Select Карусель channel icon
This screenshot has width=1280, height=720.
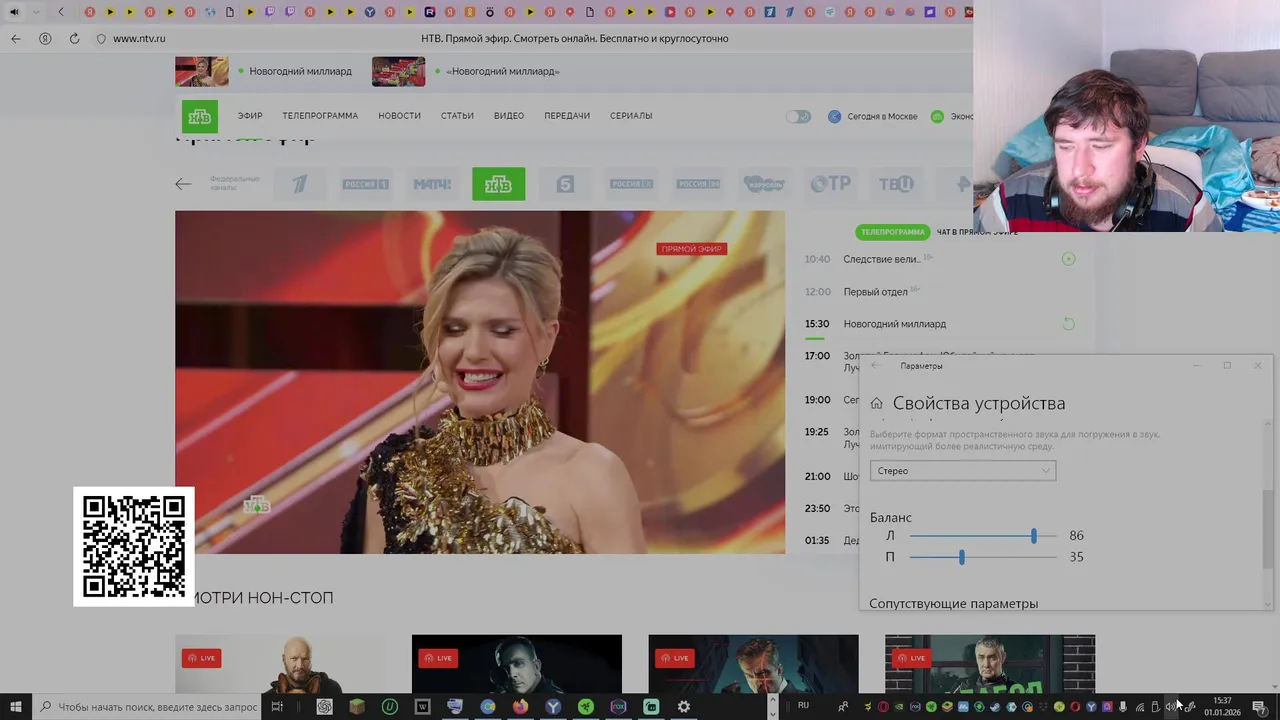pyautogui.click(x=764, y=184)
